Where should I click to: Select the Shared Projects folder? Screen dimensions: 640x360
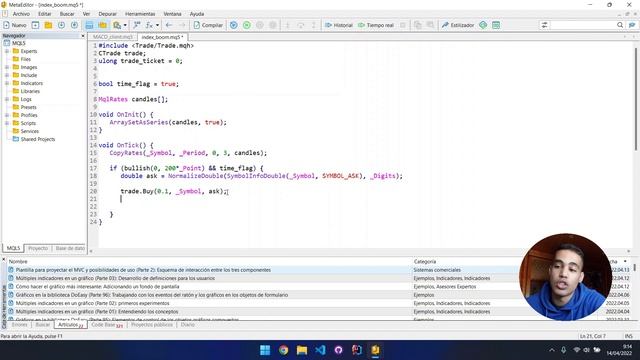(38, 139)
